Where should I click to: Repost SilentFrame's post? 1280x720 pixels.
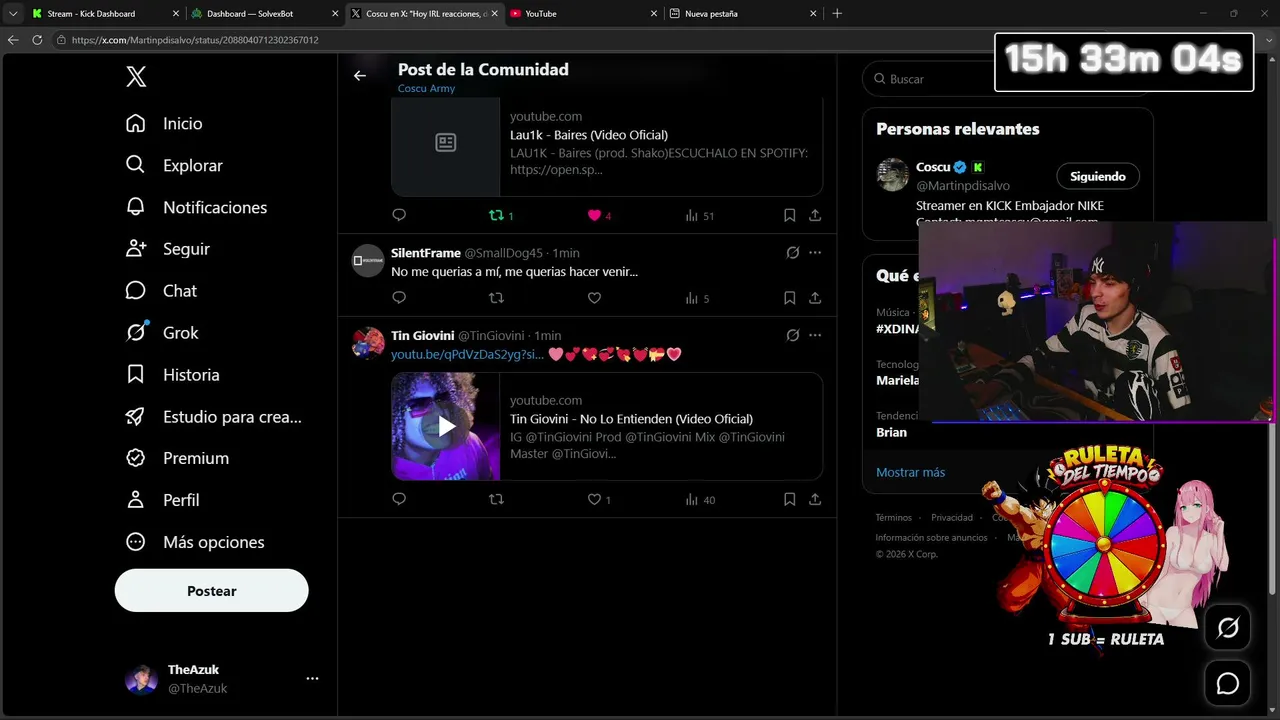pos(496,298)
